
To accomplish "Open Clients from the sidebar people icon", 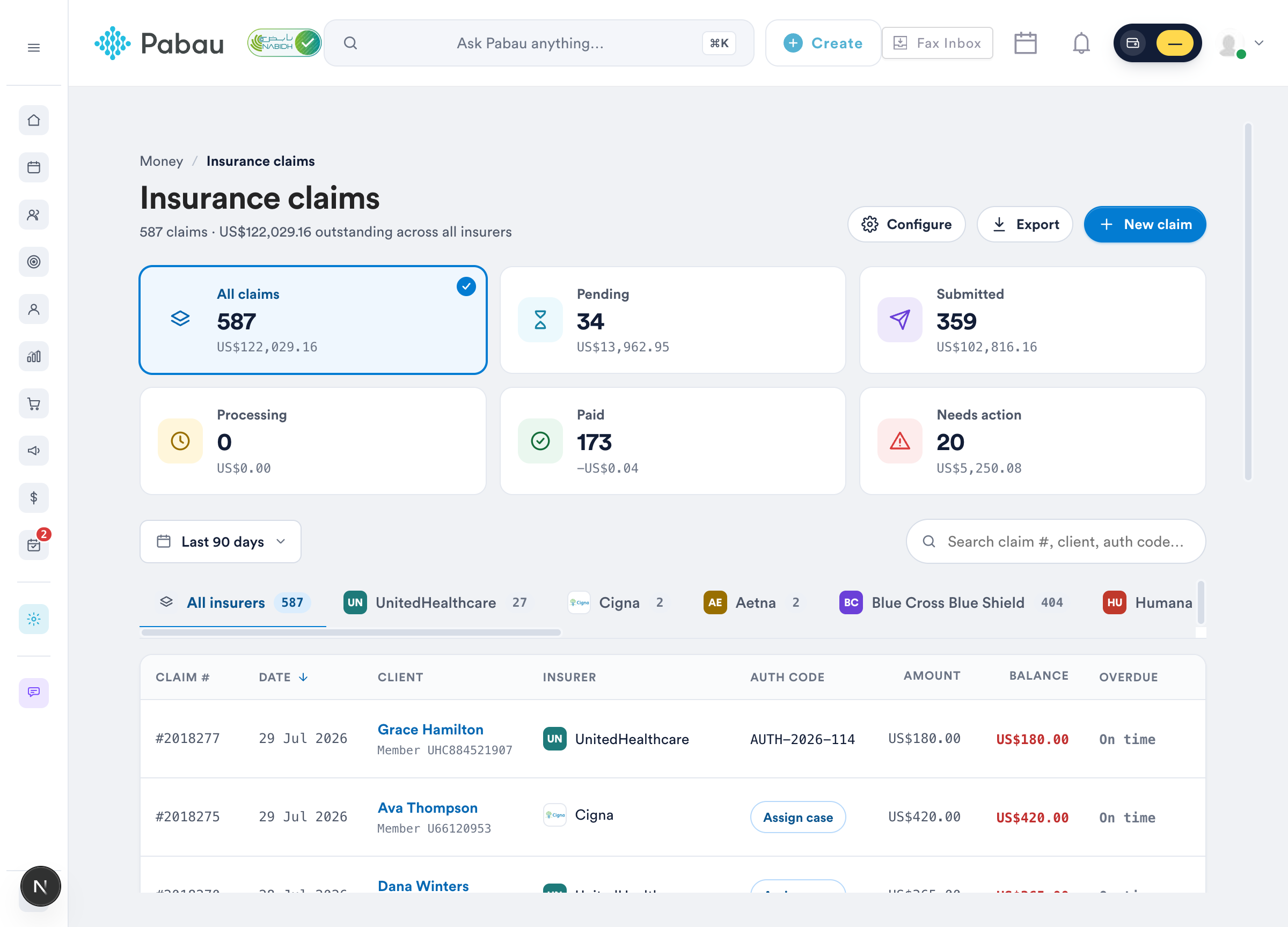I will [33, 215].
